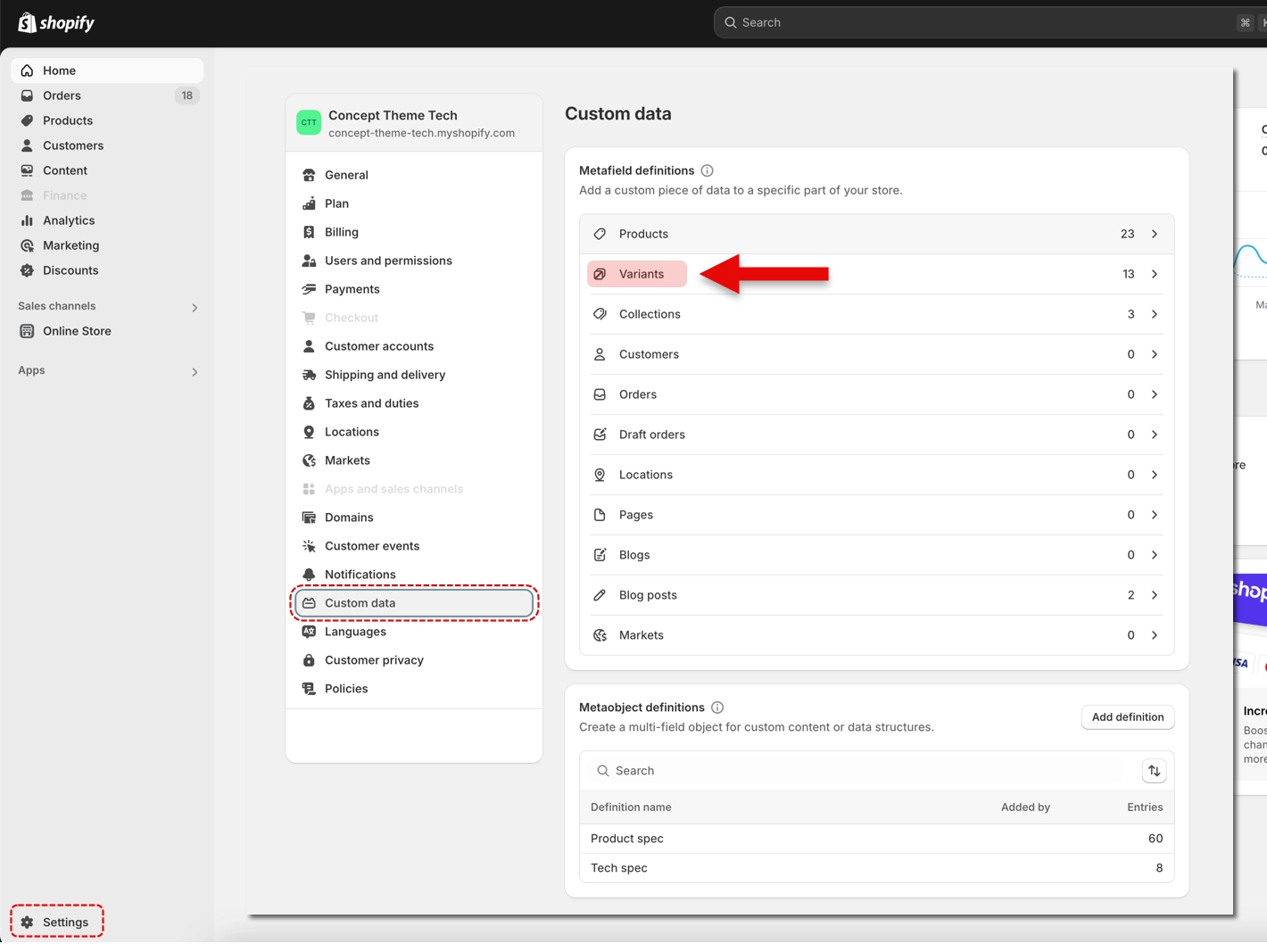1267x952 pixels.
Task: Open Pages metafields via its chevron
Action: coord(1155,515)
